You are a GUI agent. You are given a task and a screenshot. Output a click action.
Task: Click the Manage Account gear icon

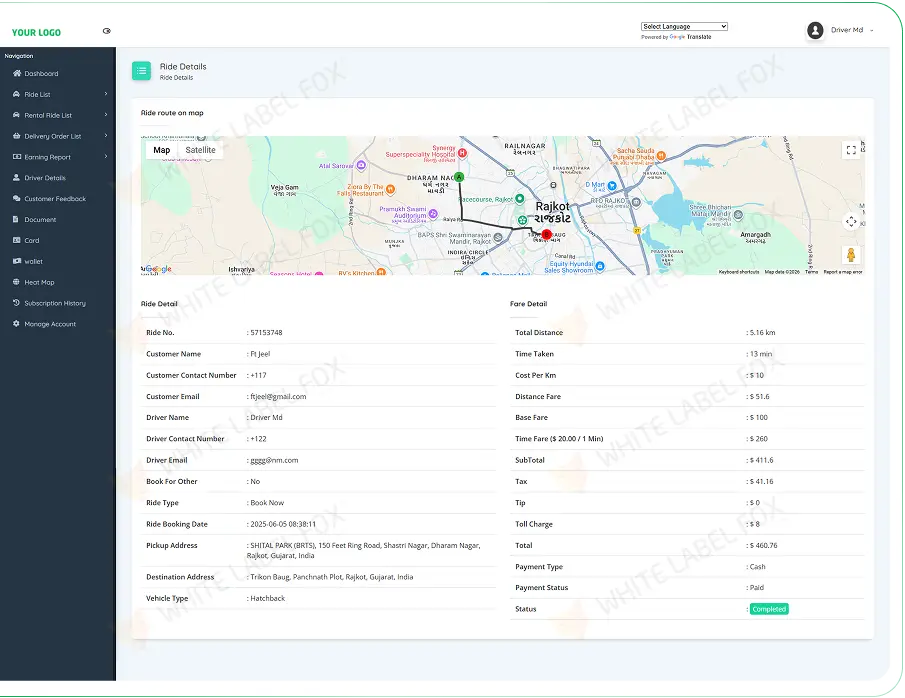pos(17,323)
